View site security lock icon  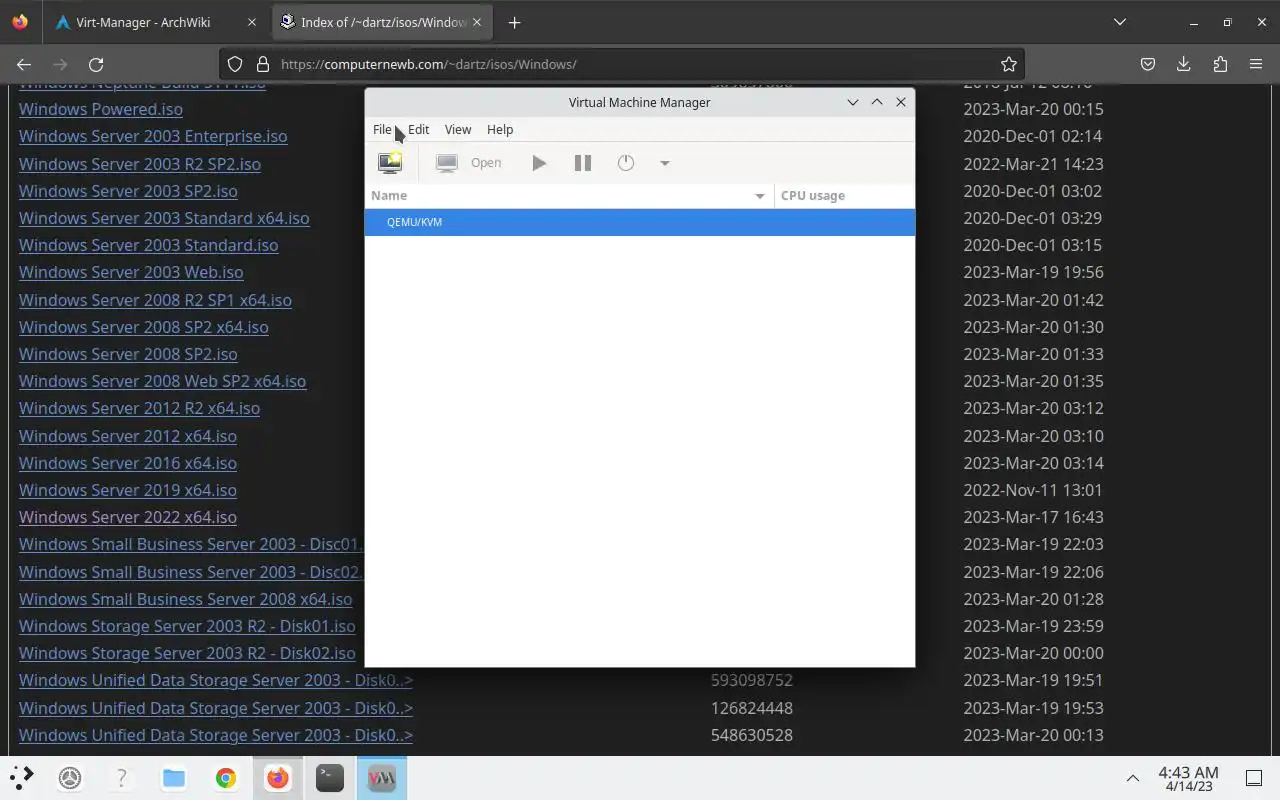tap(263, 64)
